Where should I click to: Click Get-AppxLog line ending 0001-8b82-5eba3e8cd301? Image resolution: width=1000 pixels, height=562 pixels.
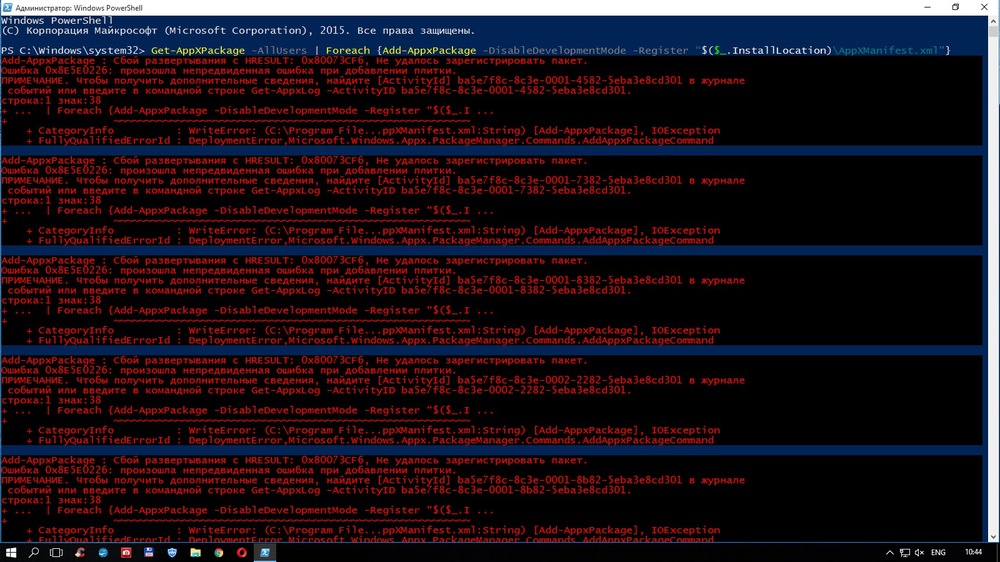[319, 491]
